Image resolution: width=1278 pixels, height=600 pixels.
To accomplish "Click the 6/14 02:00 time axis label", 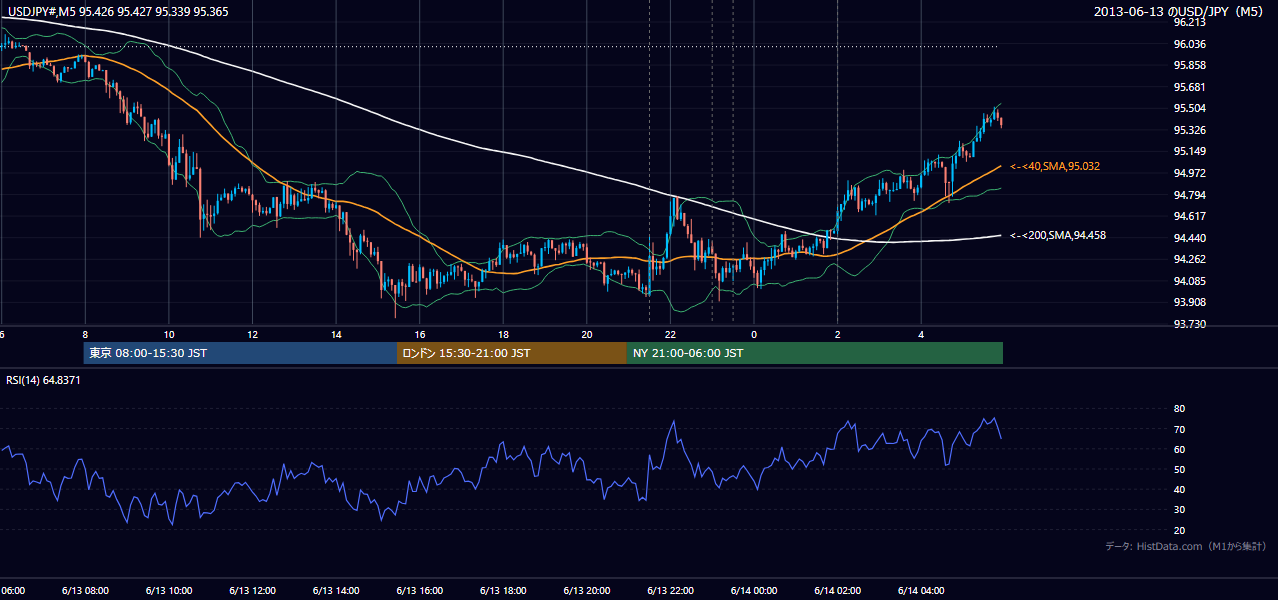I will (836, 591).
